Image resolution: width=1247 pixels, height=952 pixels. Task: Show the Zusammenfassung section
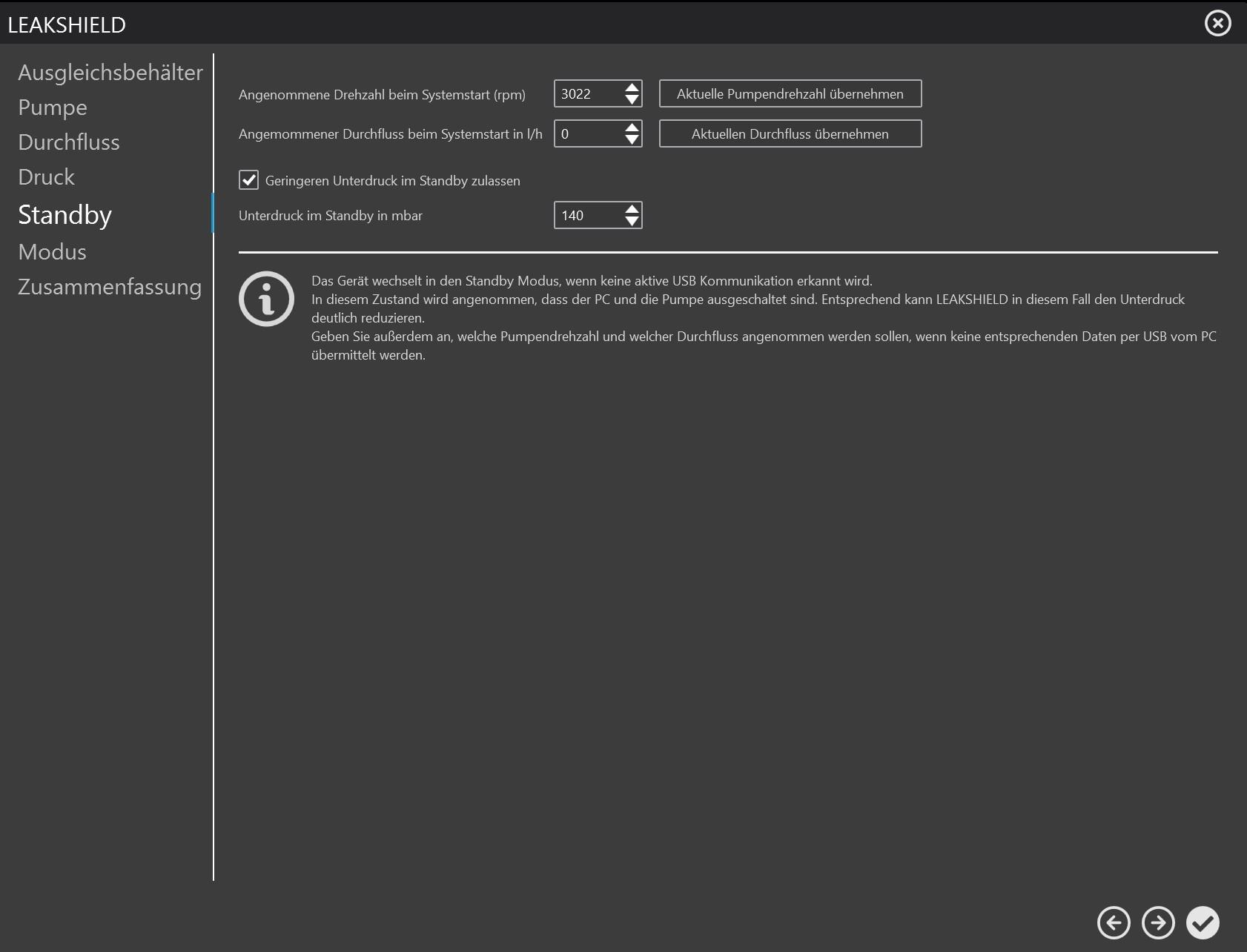point(110,287)
